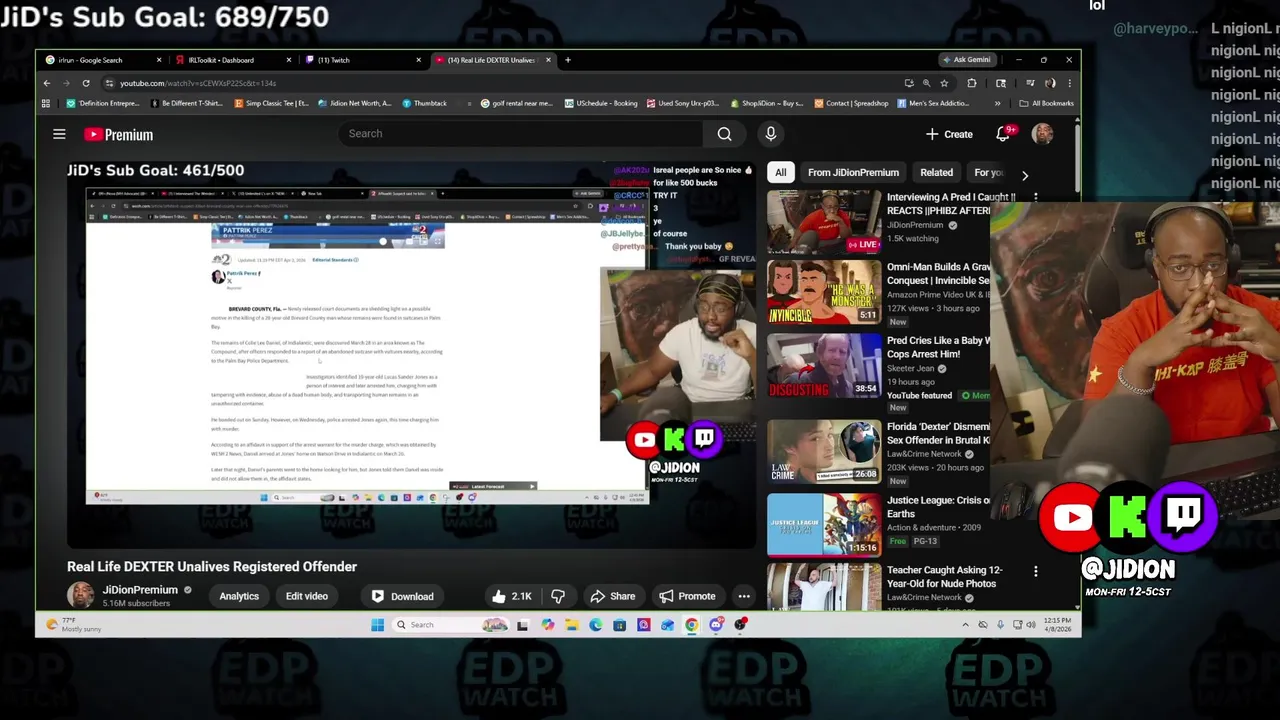The height and width of the screenshot is (720, 1280).
Task: Expand more filter chips arrow
Action: coord(1024,174)
